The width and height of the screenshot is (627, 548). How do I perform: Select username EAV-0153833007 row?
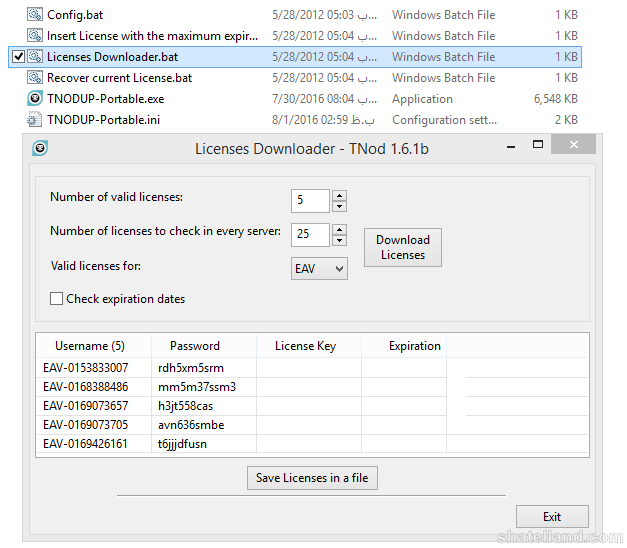pyautogui.click(x=86, y=368)
